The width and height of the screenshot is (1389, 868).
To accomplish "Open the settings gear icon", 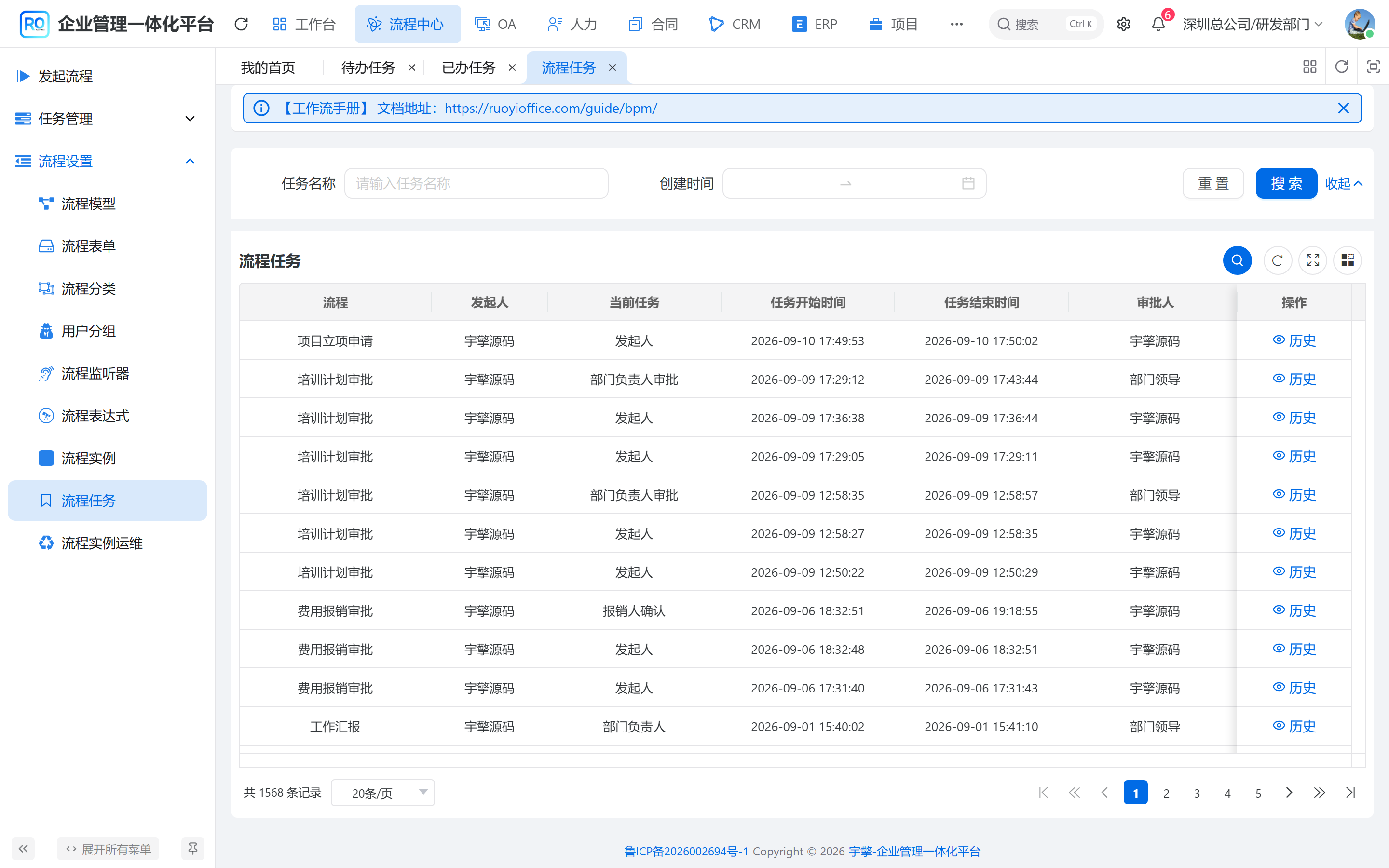I will tap(1123, 24).
